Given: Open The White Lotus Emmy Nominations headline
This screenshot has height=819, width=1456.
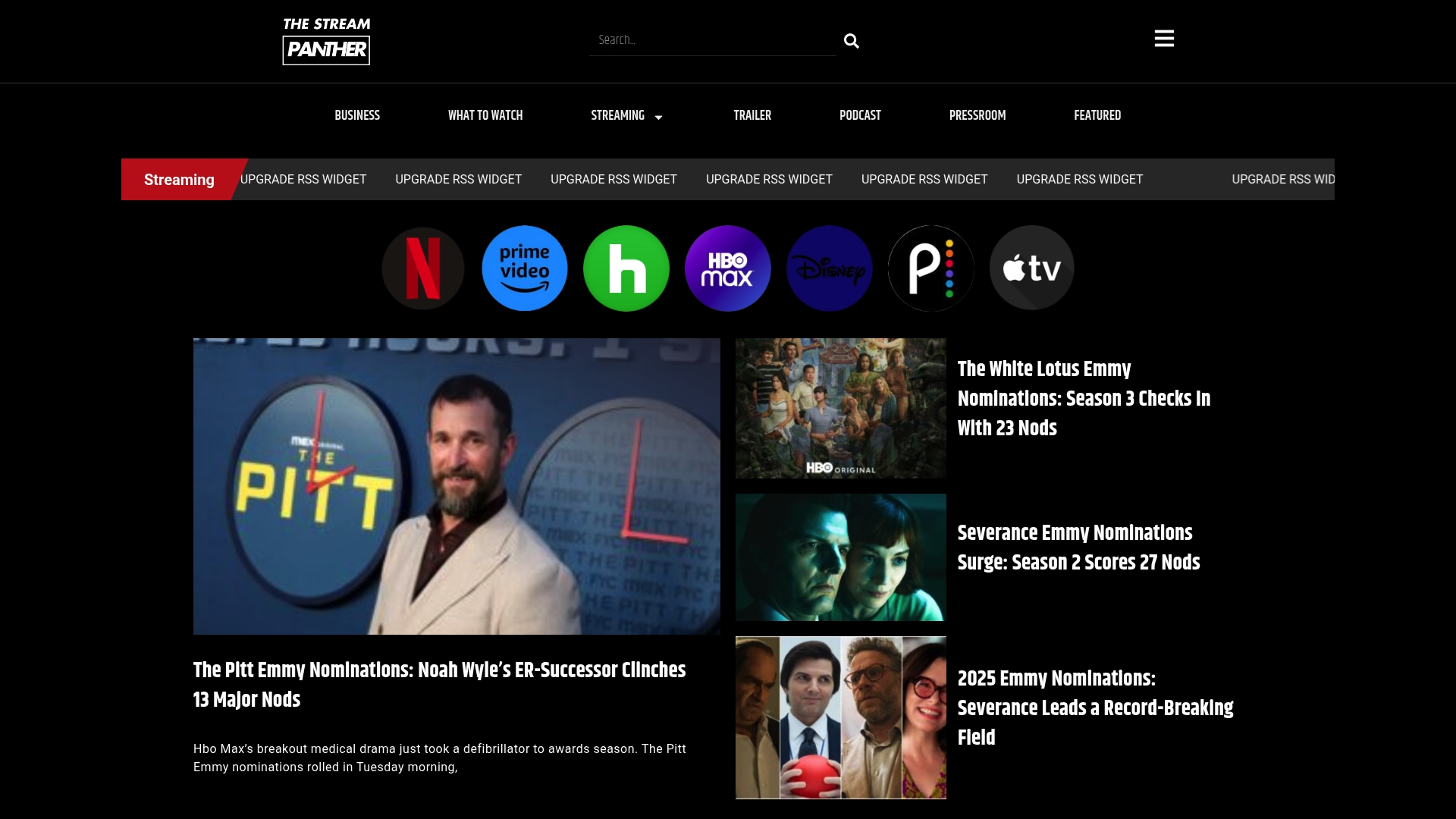Looking at the screenshot, I should [1084, 398].
